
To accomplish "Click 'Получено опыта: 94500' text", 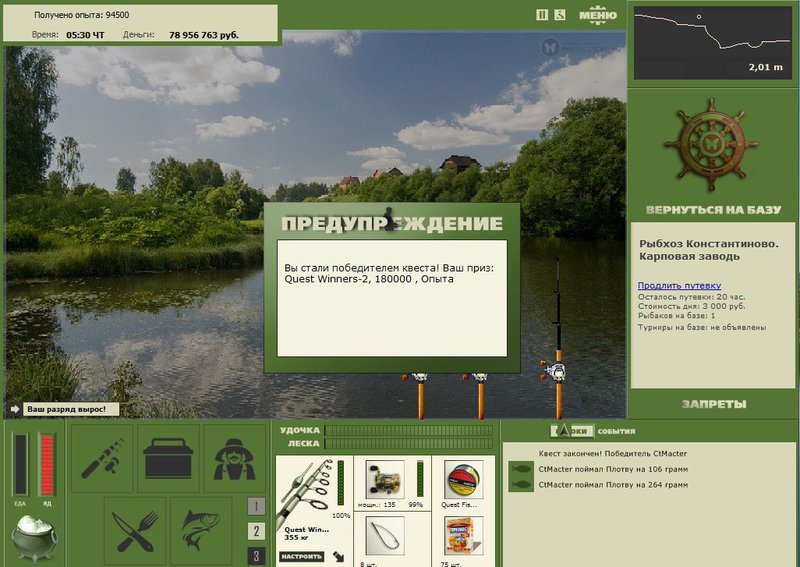I will pyautogui.click(x=82, y=15).
